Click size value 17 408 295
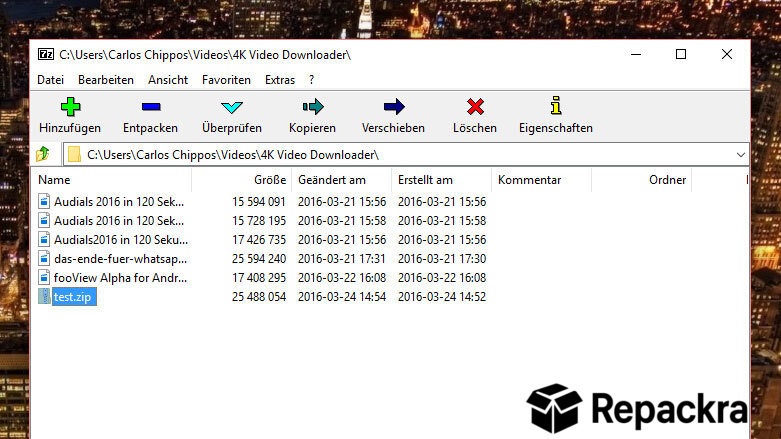The image size is (781, 439). tap(259, 278)
